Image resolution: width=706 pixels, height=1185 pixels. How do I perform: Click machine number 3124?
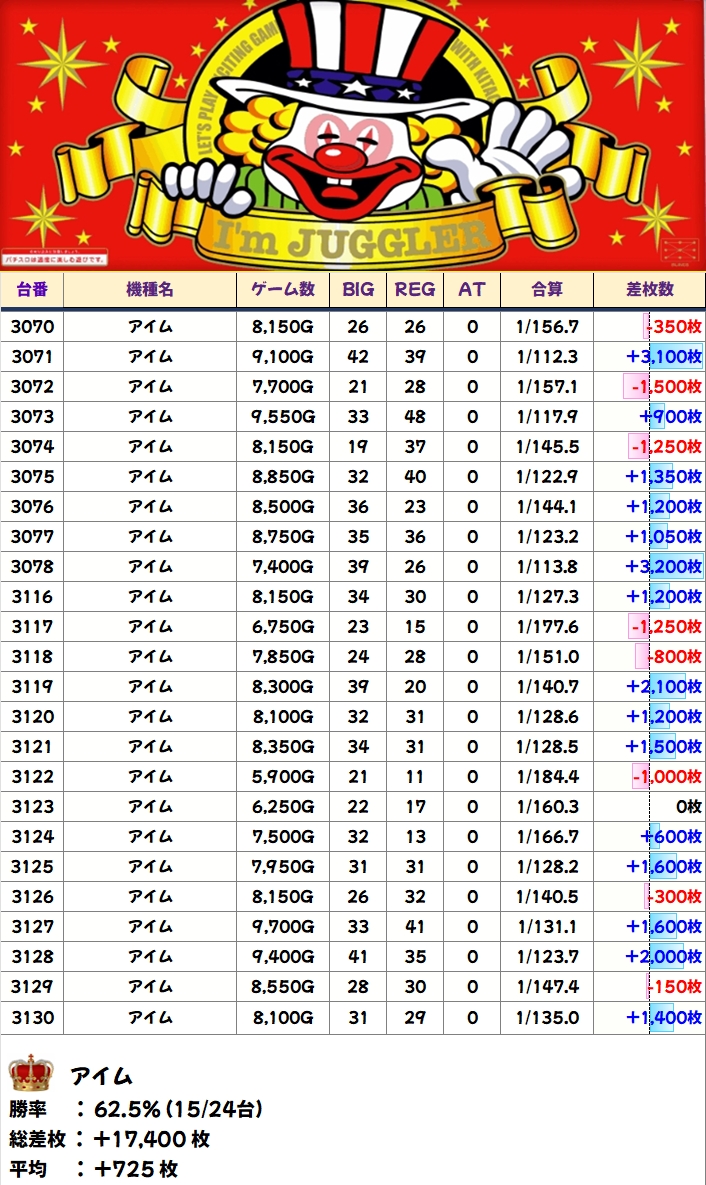point(33,837)
